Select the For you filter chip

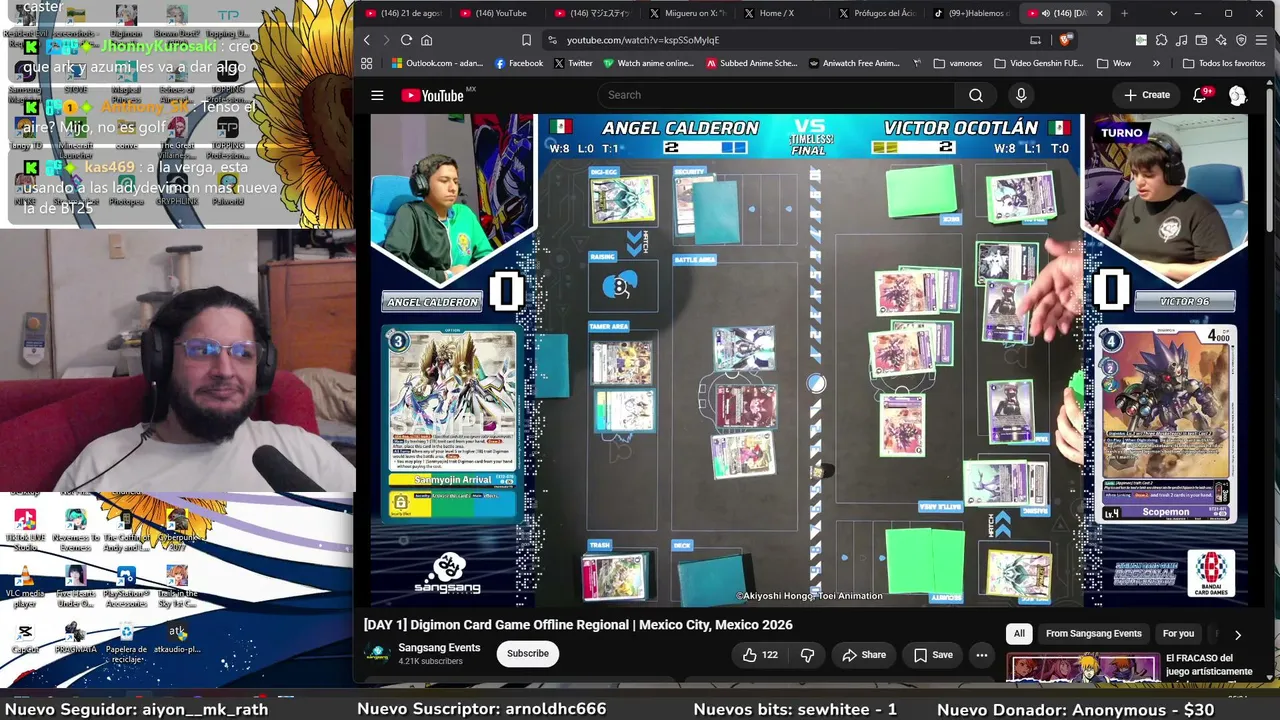pyautogui.click(x=1178, y=634)
